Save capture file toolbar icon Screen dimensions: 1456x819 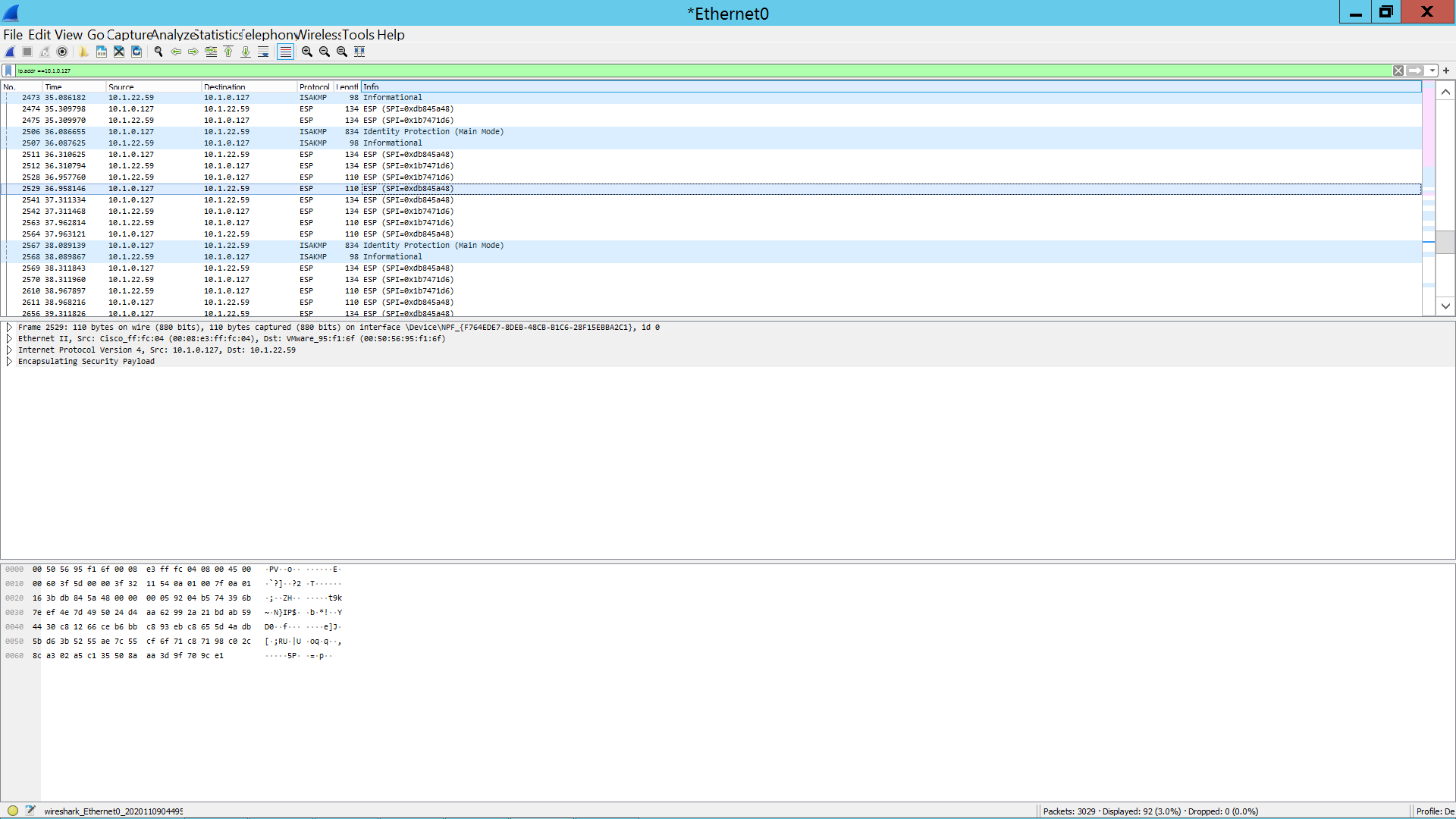102,52
